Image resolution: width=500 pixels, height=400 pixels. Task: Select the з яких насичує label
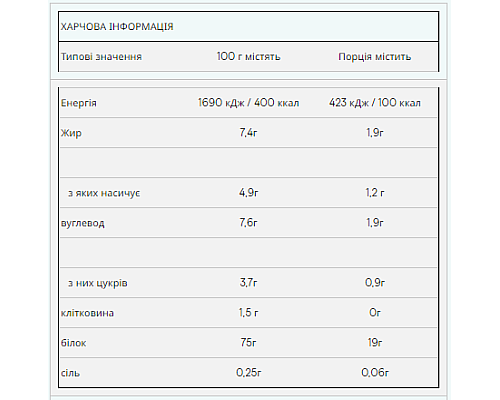[104, 193]
